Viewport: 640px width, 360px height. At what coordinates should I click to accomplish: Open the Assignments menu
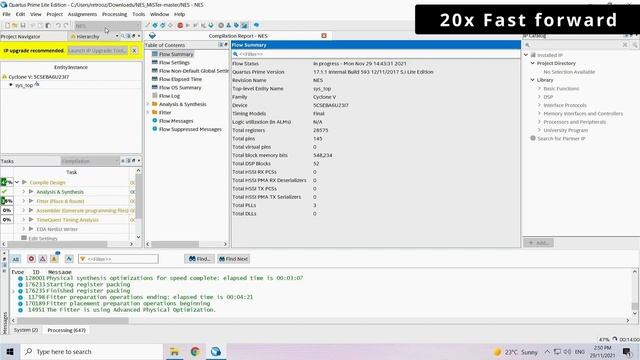click(x=82, y=14)
